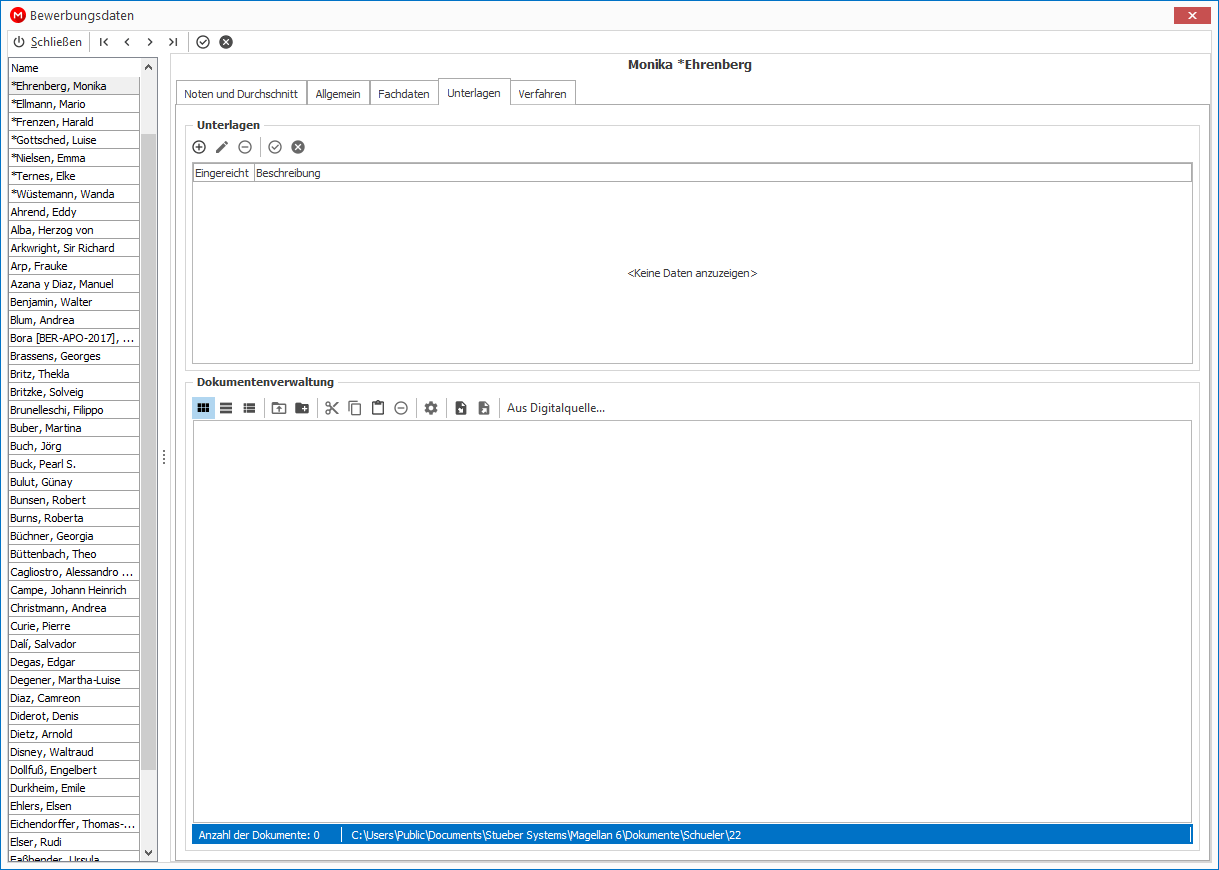Open the Verfahren tab
This screenshot has height=870, width=1219.
pyautogui.click(x=543, y=93)
